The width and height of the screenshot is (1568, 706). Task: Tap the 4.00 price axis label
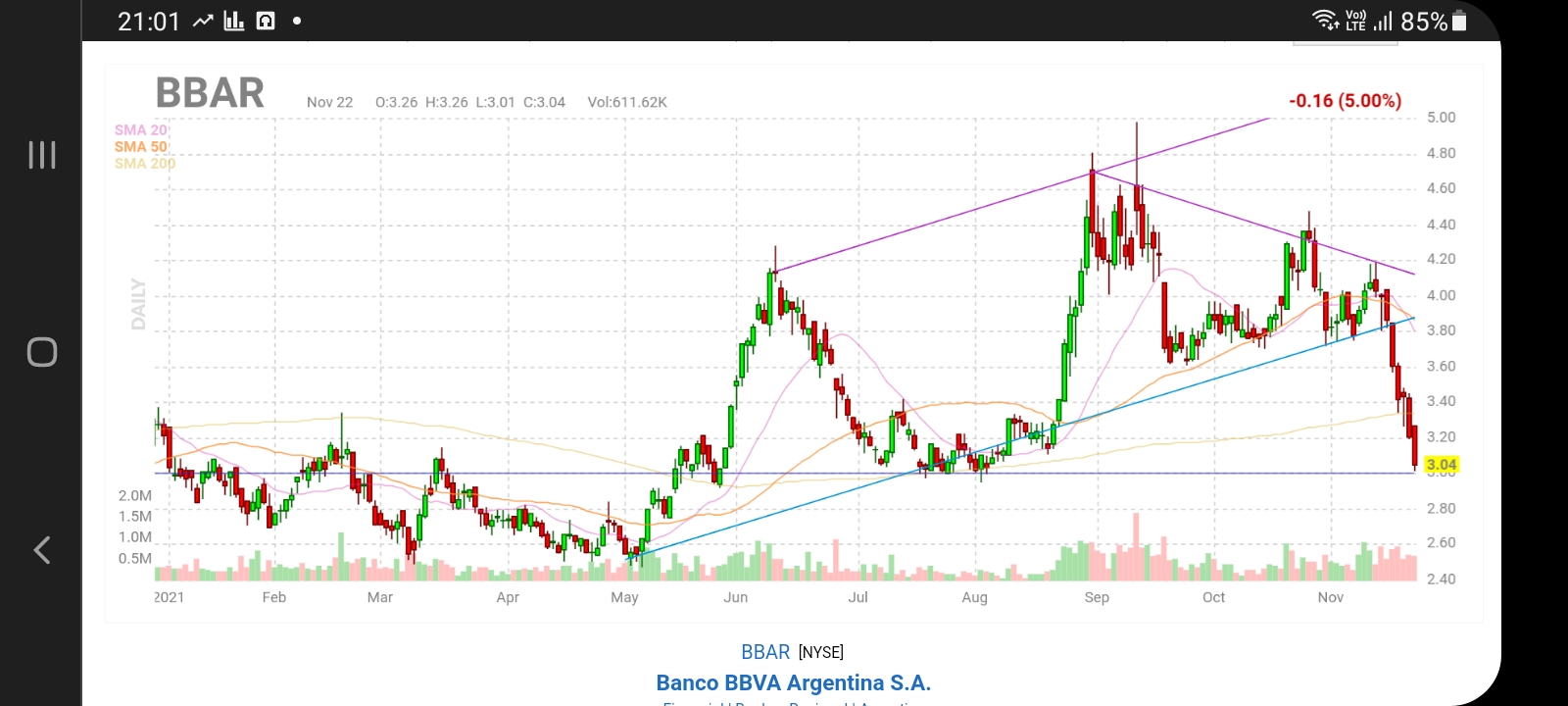point(1441,295)
